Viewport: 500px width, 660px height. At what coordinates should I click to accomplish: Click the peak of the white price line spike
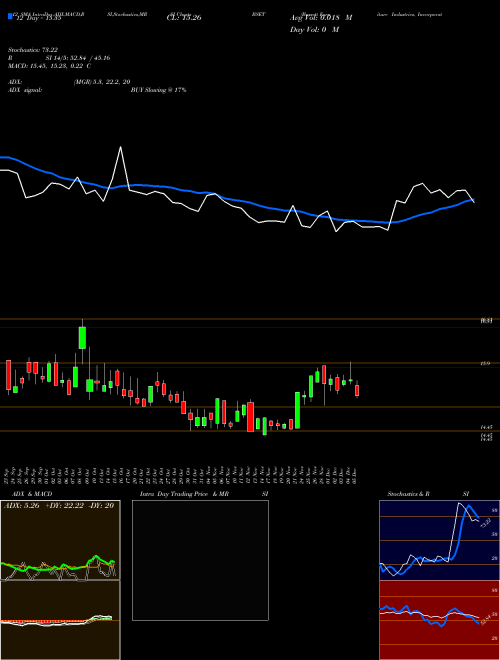pos(121,147)
